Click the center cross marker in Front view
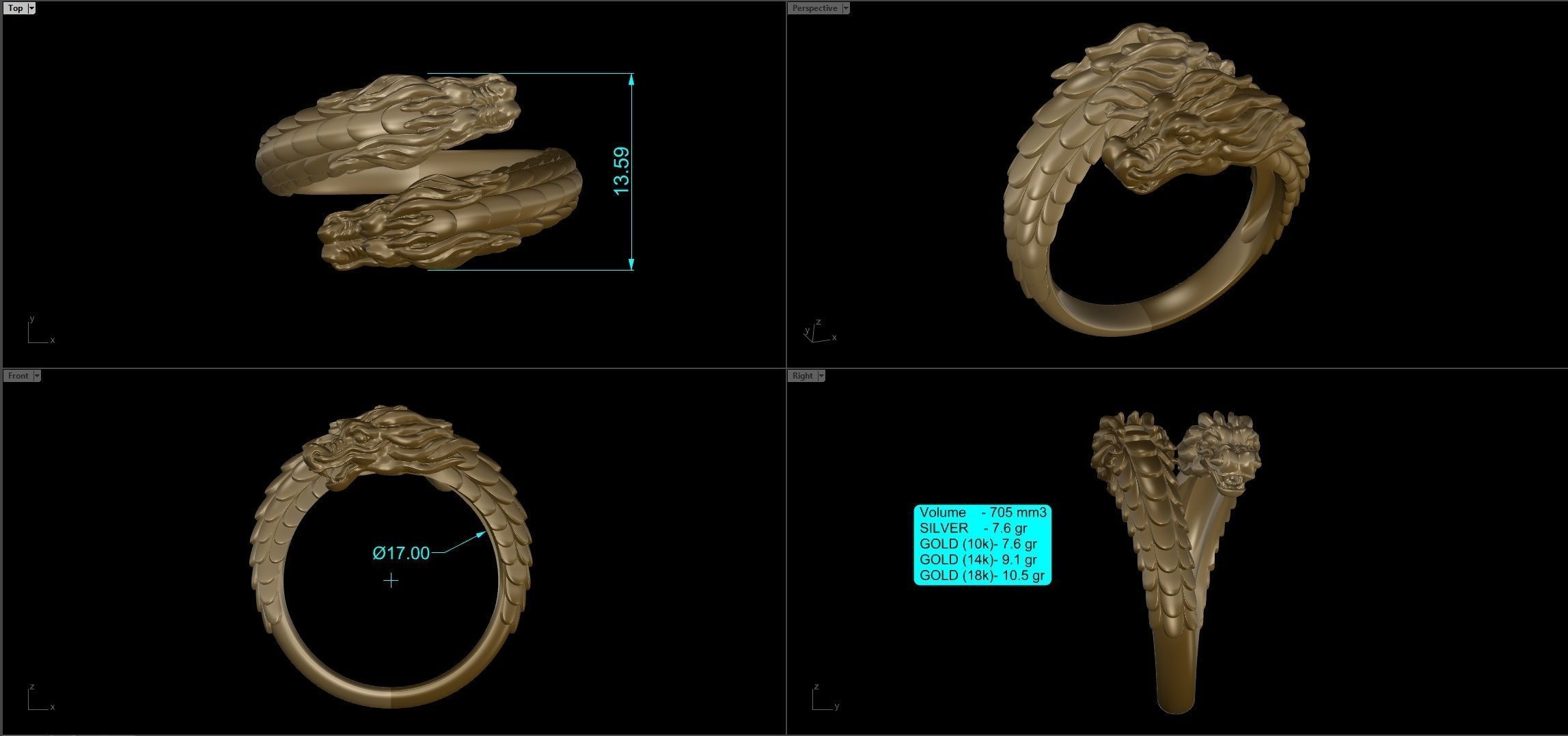The image size is (1568, 736). [x=391, y=581]
